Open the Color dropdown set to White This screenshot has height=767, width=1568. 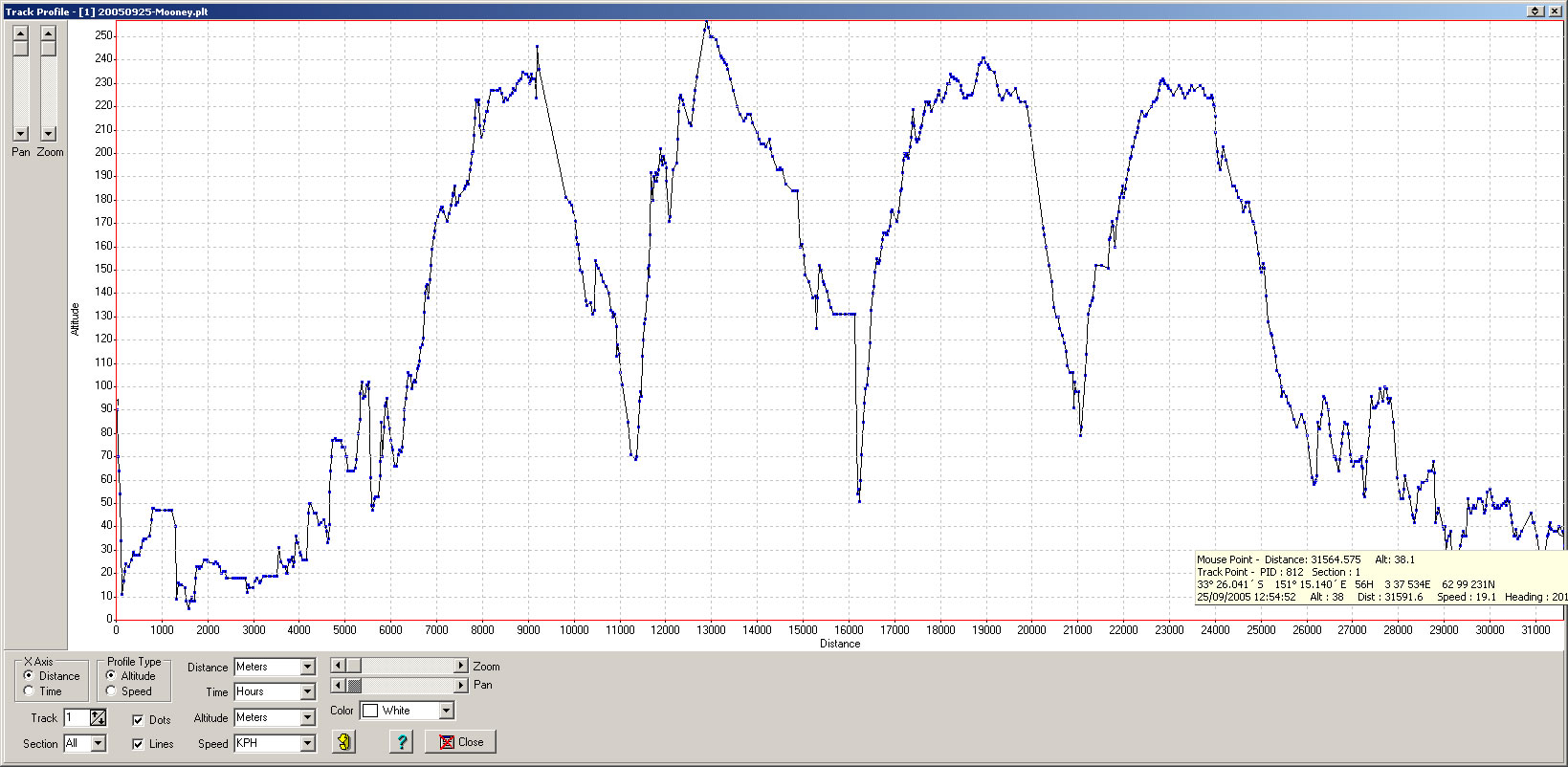[446, 711]
